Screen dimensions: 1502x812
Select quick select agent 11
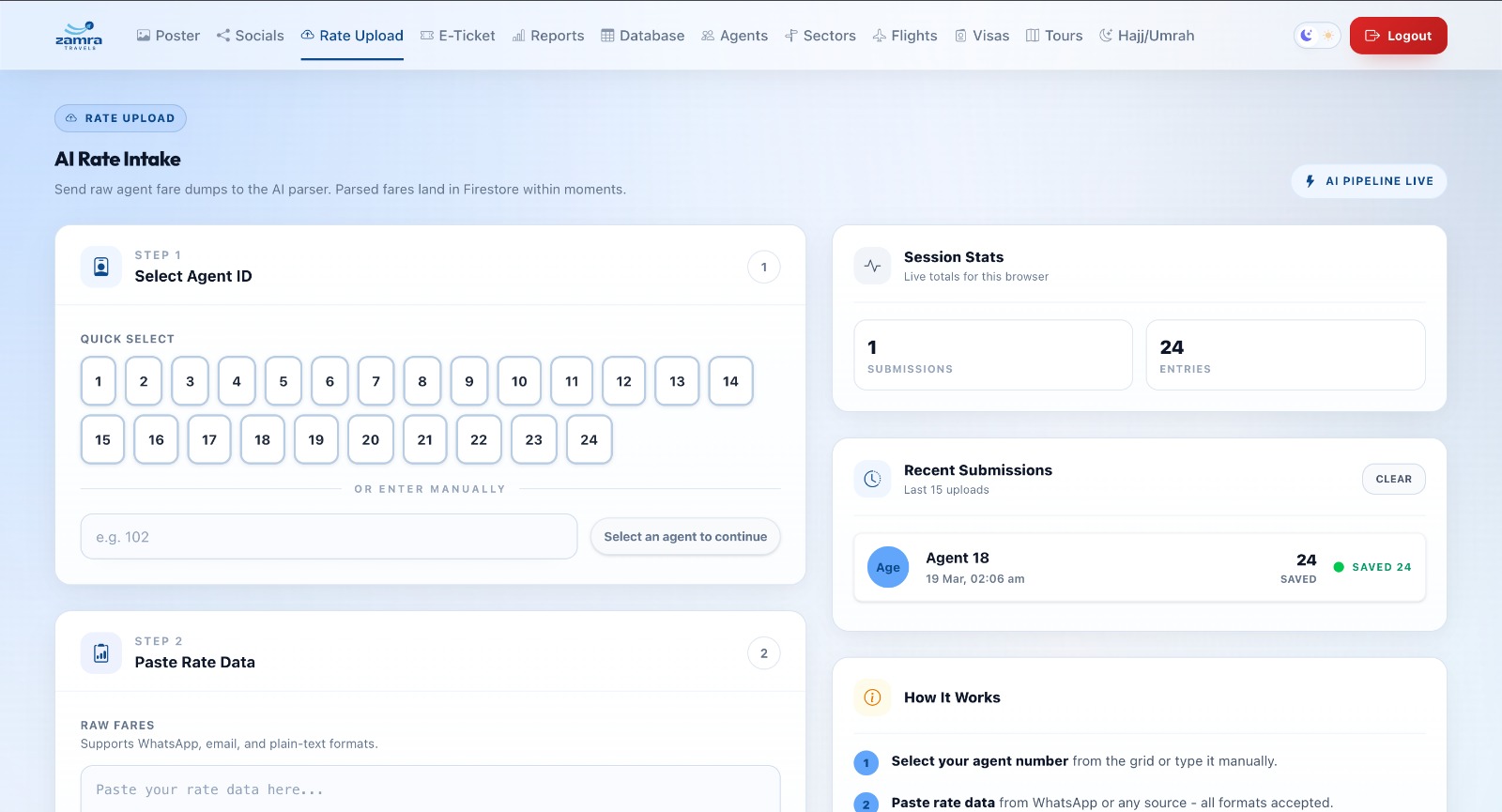572,381
